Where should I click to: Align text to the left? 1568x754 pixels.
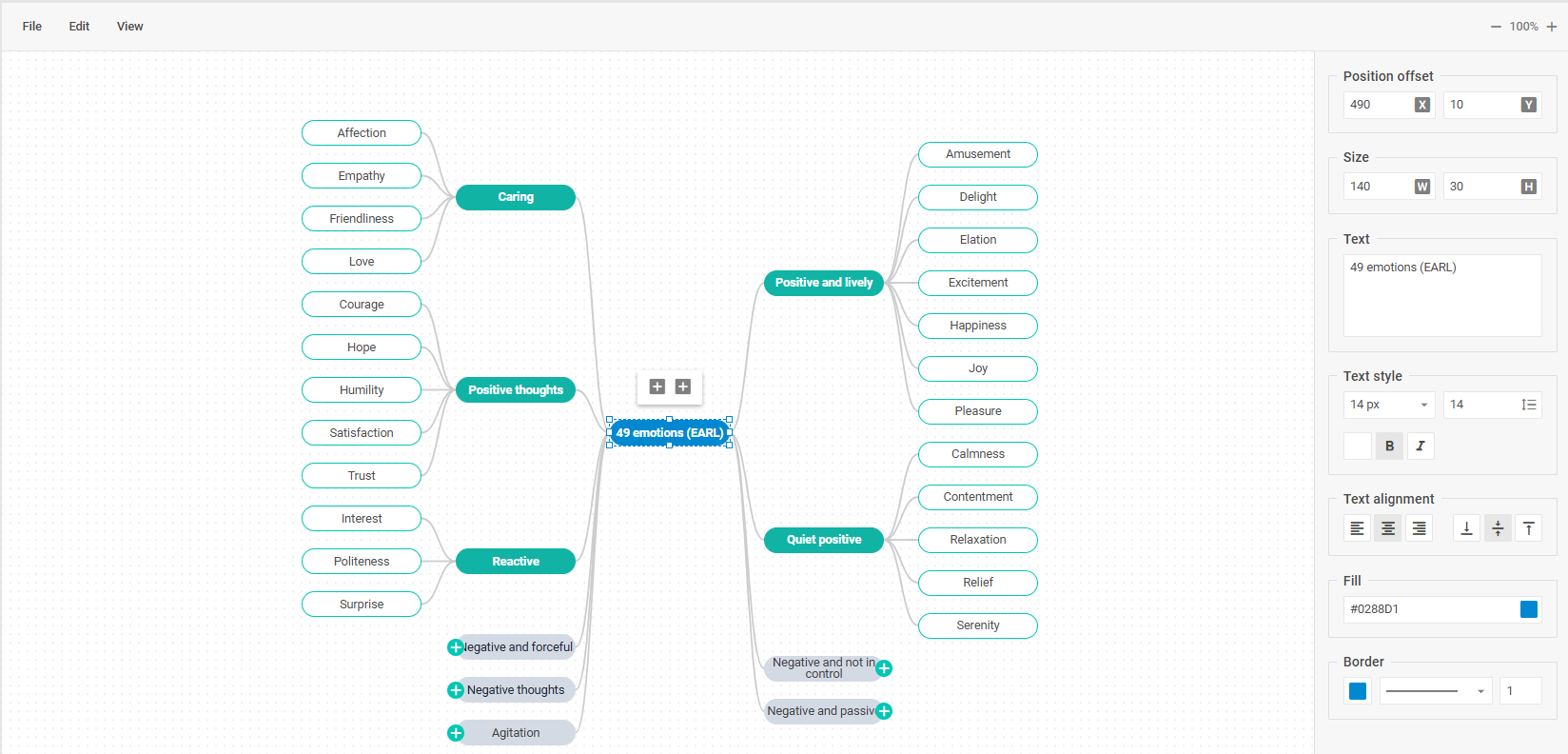tap(1357, 528)
